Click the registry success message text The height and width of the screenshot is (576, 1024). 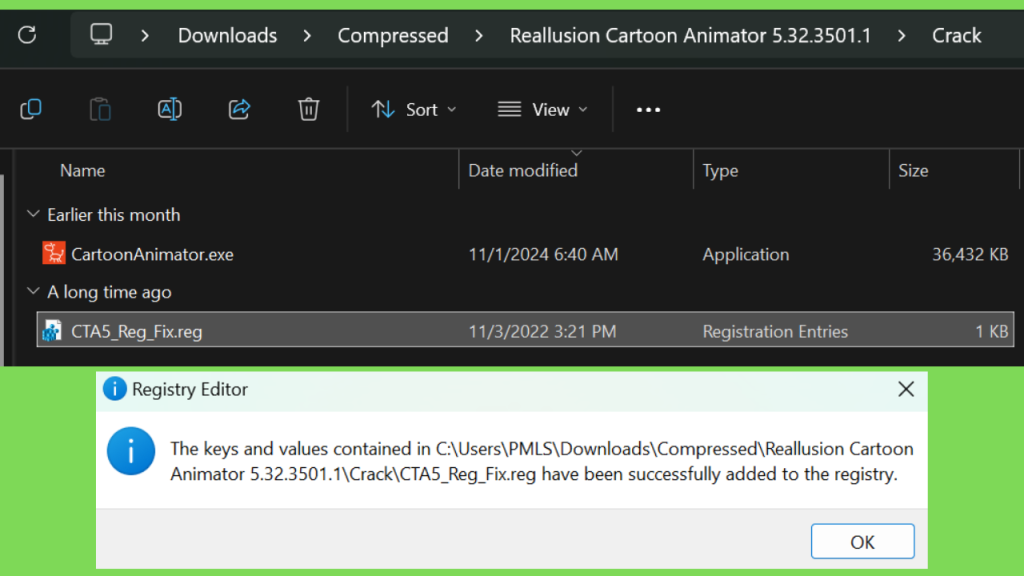pyautogui.click(x=541, y=461)
